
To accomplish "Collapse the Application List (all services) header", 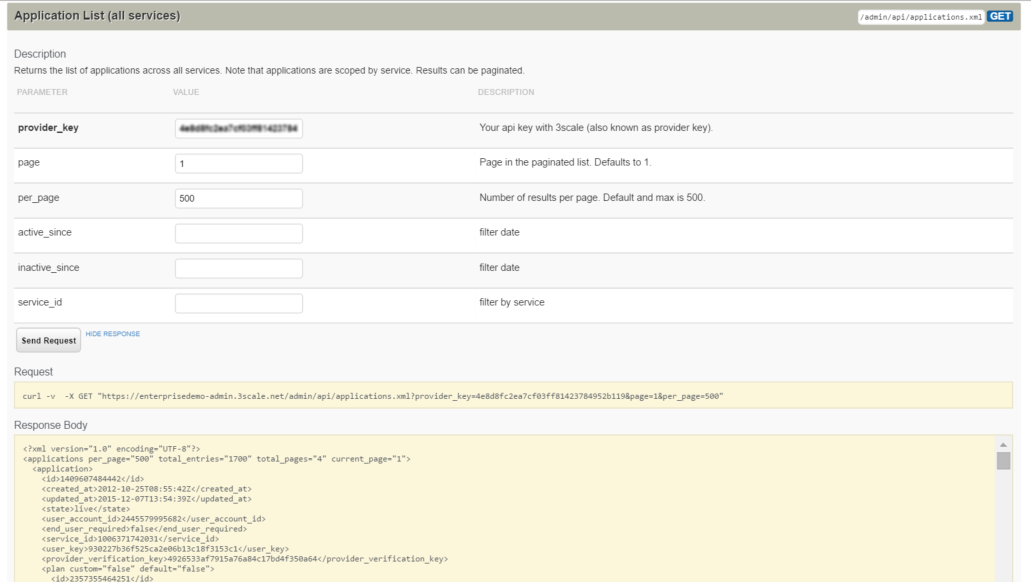I will click(97, 16).
